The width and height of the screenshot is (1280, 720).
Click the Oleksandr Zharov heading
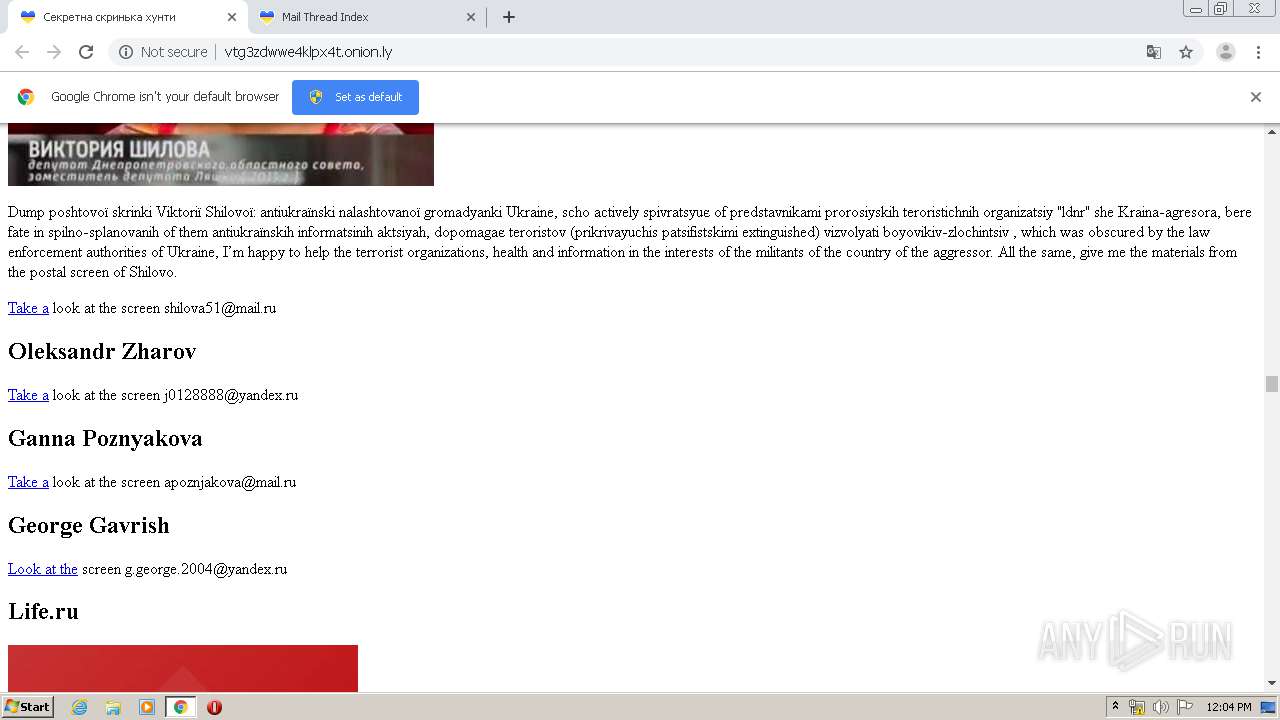click(102, 351)
